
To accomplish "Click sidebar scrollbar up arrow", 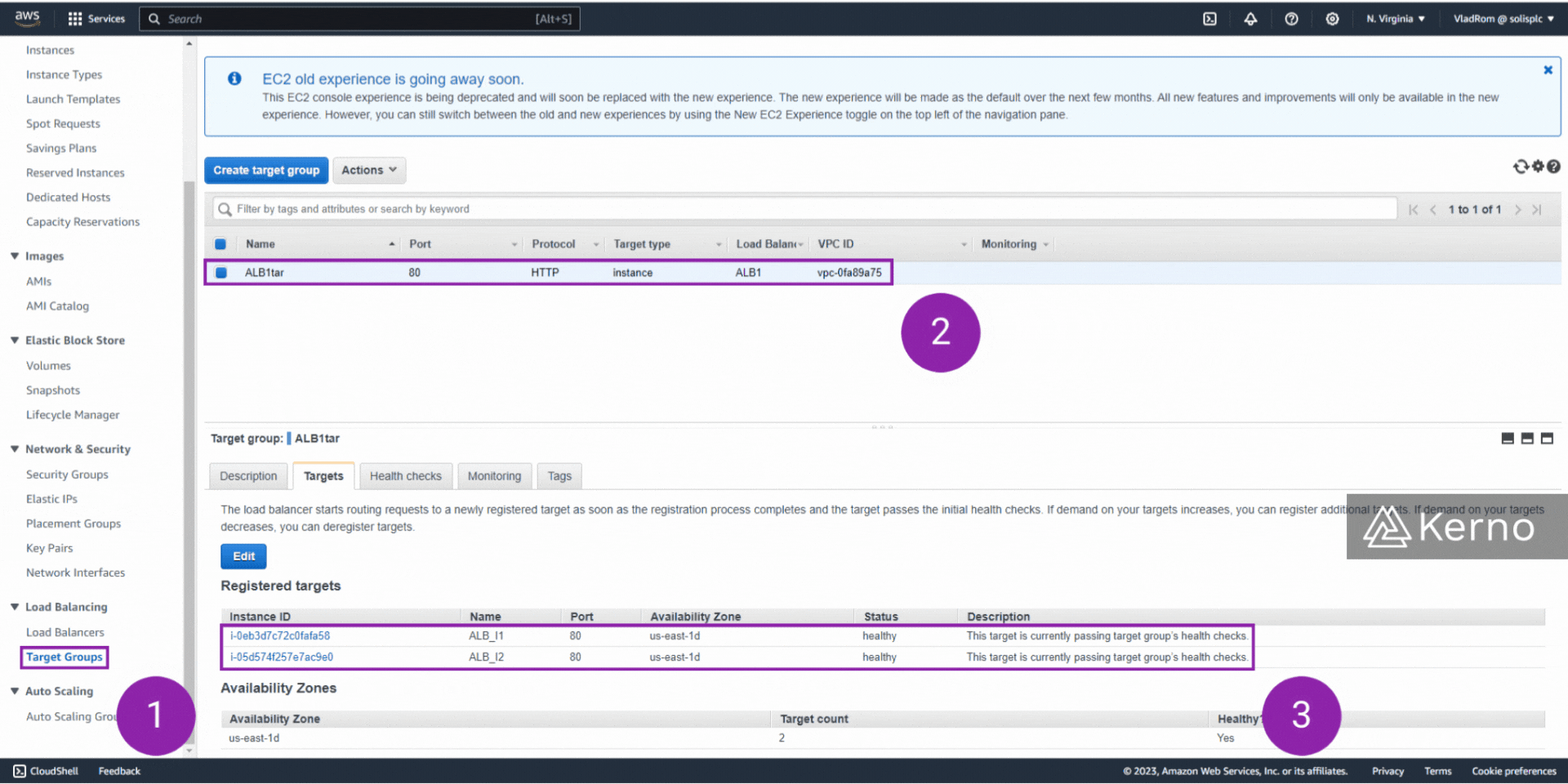I will click(x=189, y=43).
